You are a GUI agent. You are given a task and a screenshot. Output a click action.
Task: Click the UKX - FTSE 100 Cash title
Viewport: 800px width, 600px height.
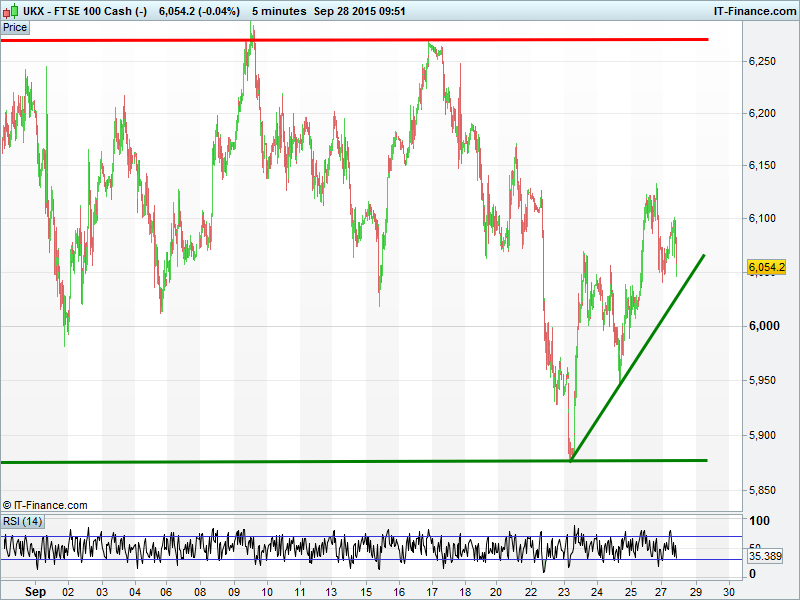coord(85,11)
